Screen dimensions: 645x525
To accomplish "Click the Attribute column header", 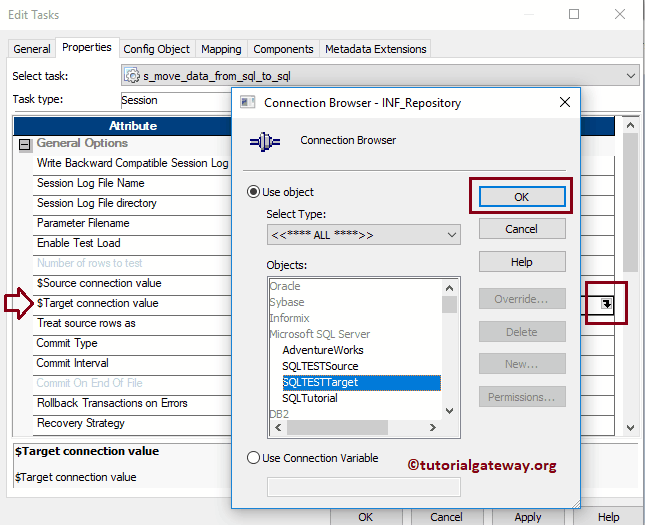I will coord(123,125).
